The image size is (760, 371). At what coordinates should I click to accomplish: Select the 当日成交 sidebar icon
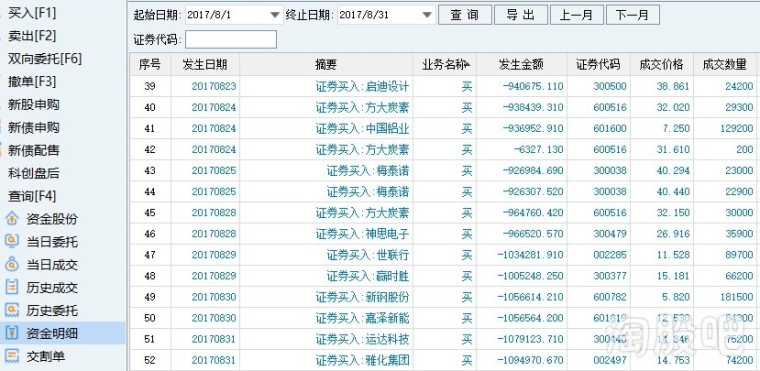click(x=11, y=265)
